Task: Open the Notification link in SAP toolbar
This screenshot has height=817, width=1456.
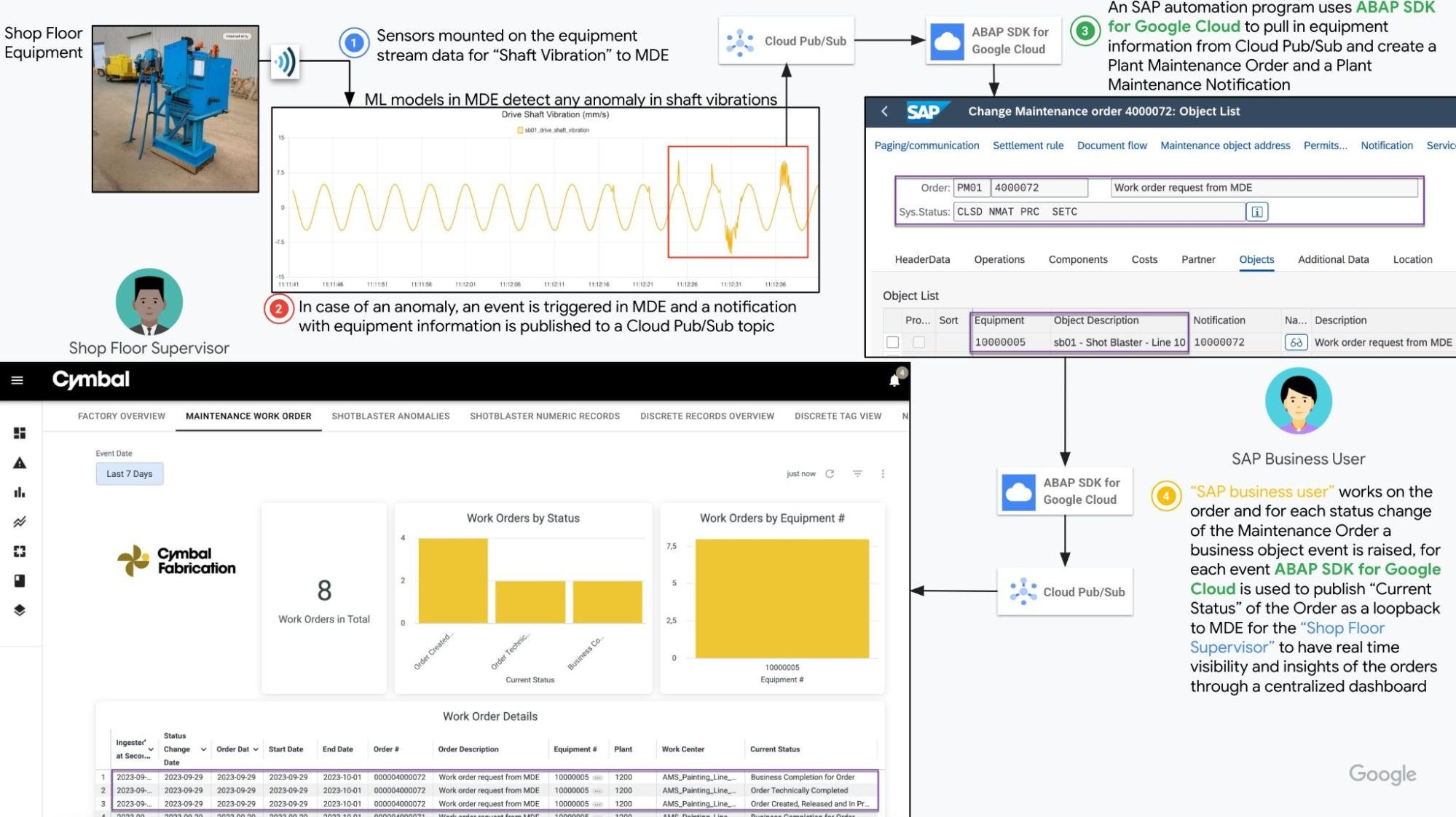Action: tap(1386, 146)
